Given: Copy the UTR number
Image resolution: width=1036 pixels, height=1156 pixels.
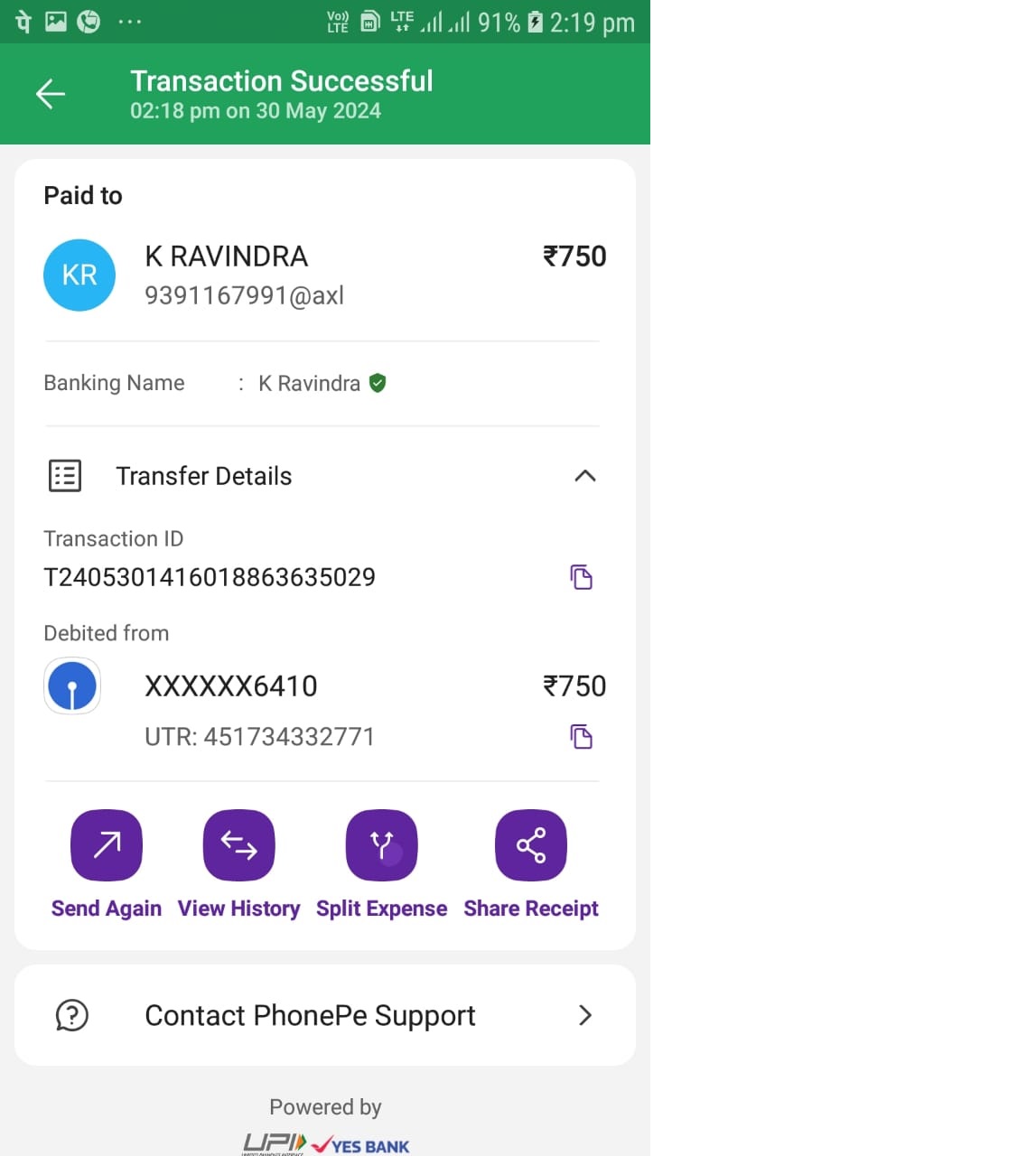Looking at the screenshot, I should point(582,737).
